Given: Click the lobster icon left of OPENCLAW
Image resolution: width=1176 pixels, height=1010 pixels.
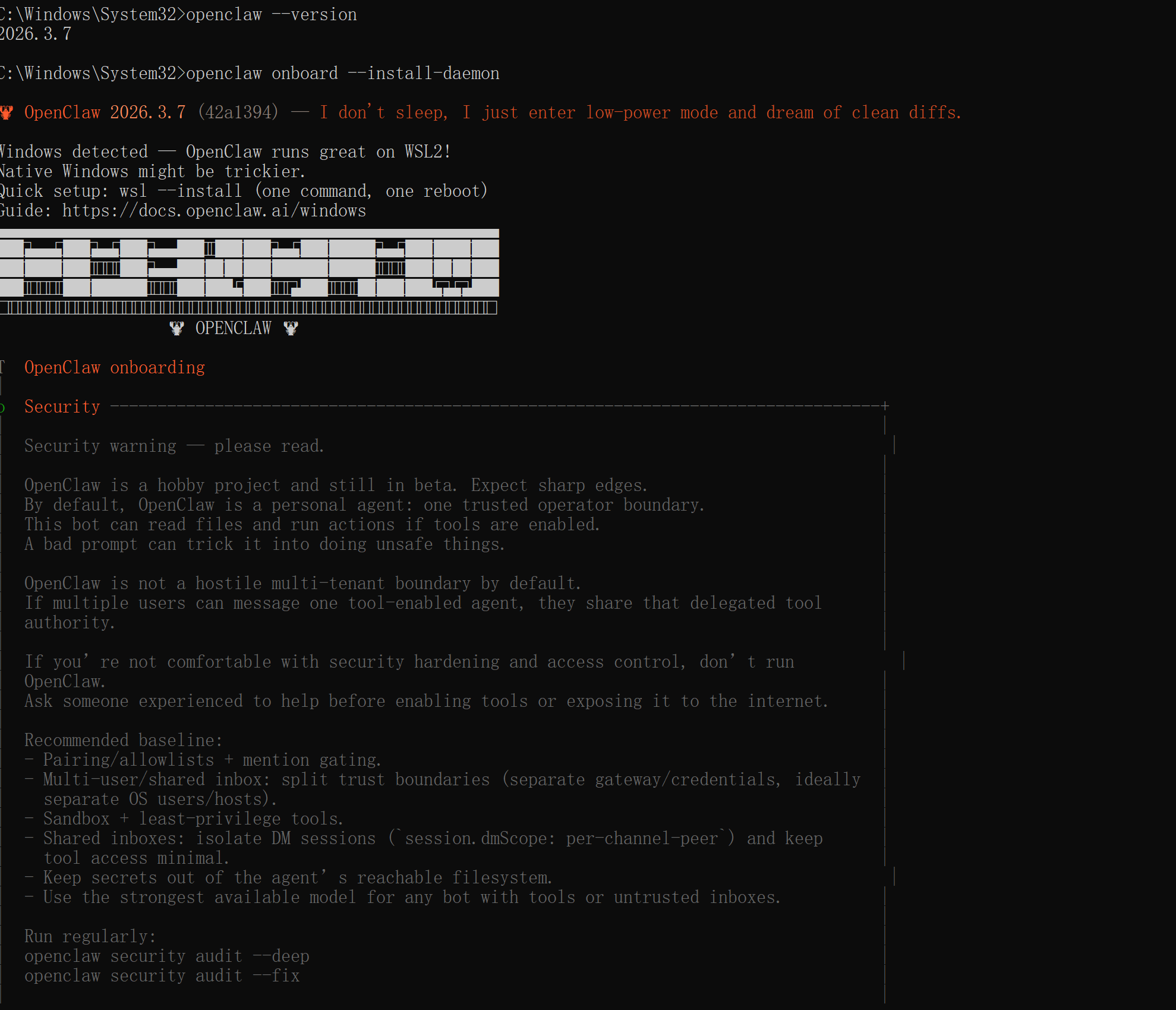Looking at the screenshot, I should coord(176,328).
